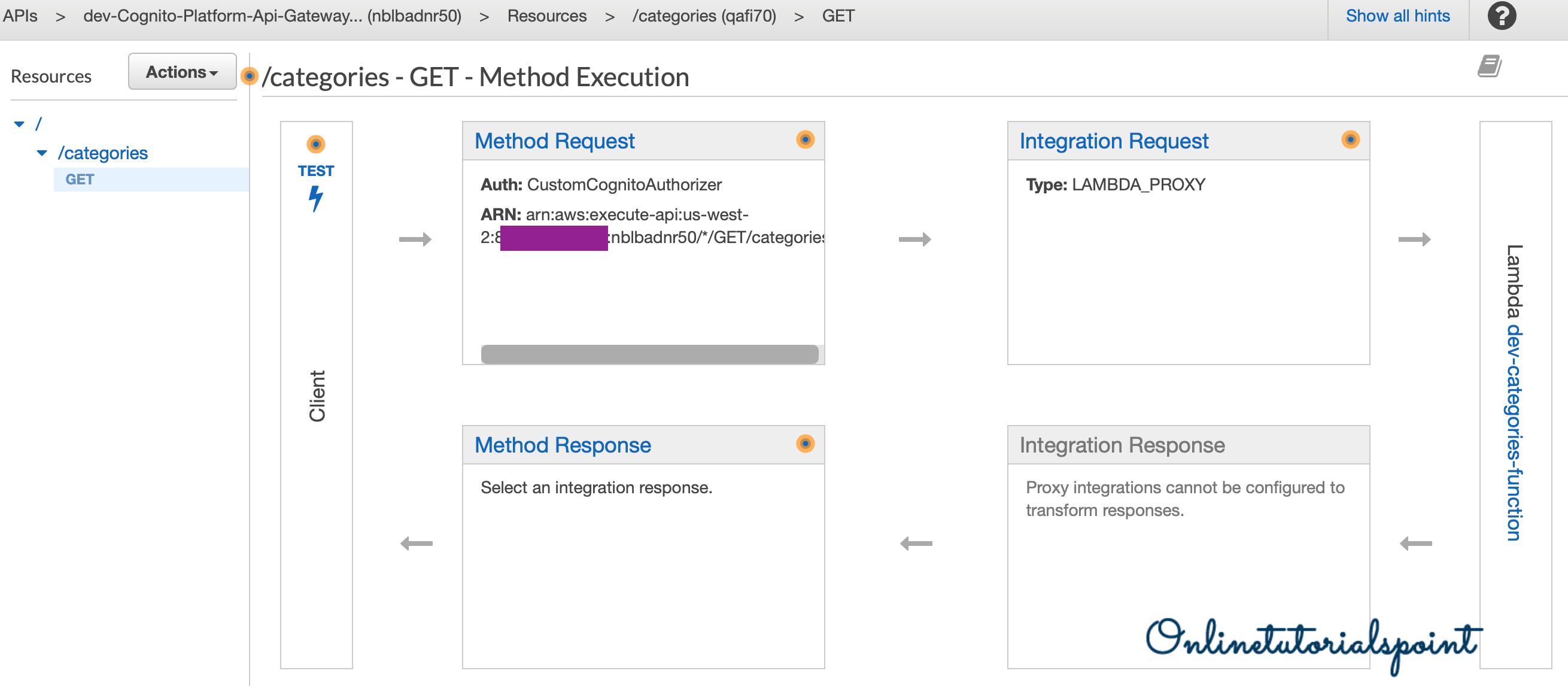Click hint dot above TEST
This screenshot has height=686, width=1568.
(315, 144)
